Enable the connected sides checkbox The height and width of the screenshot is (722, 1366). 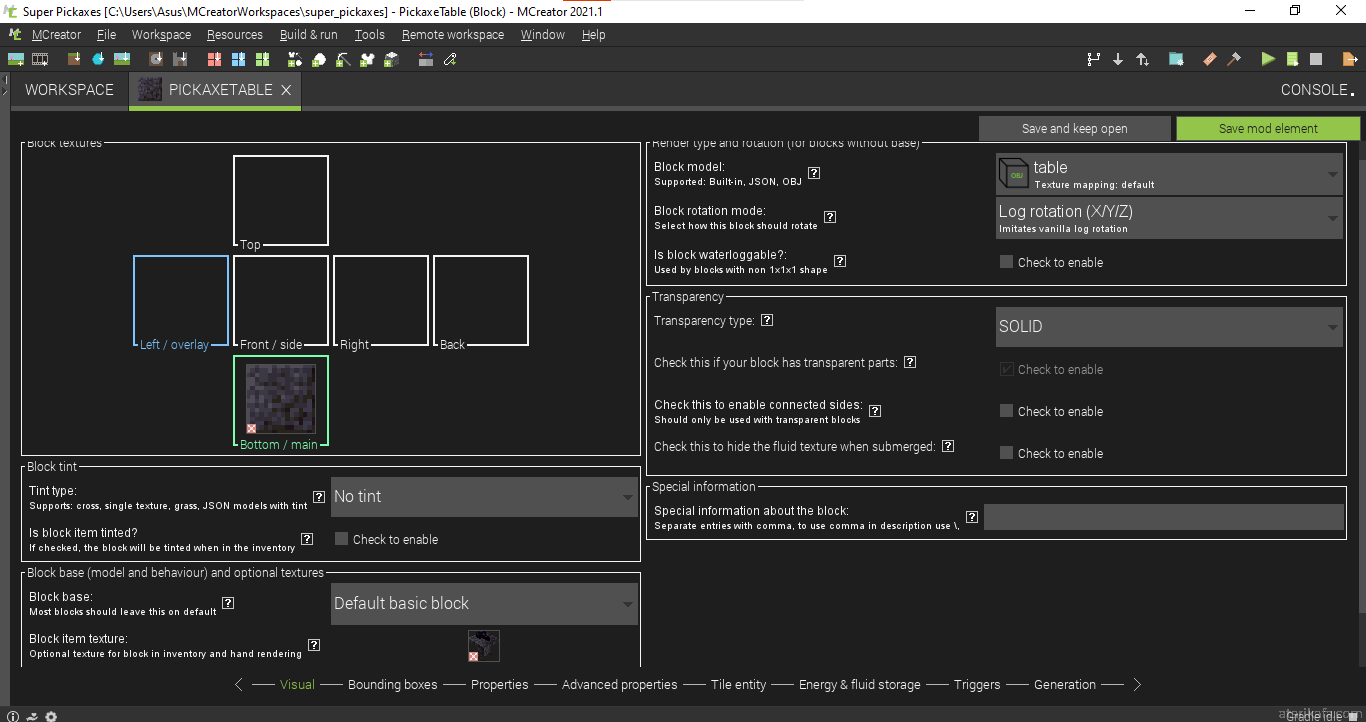click(1007, 411)
